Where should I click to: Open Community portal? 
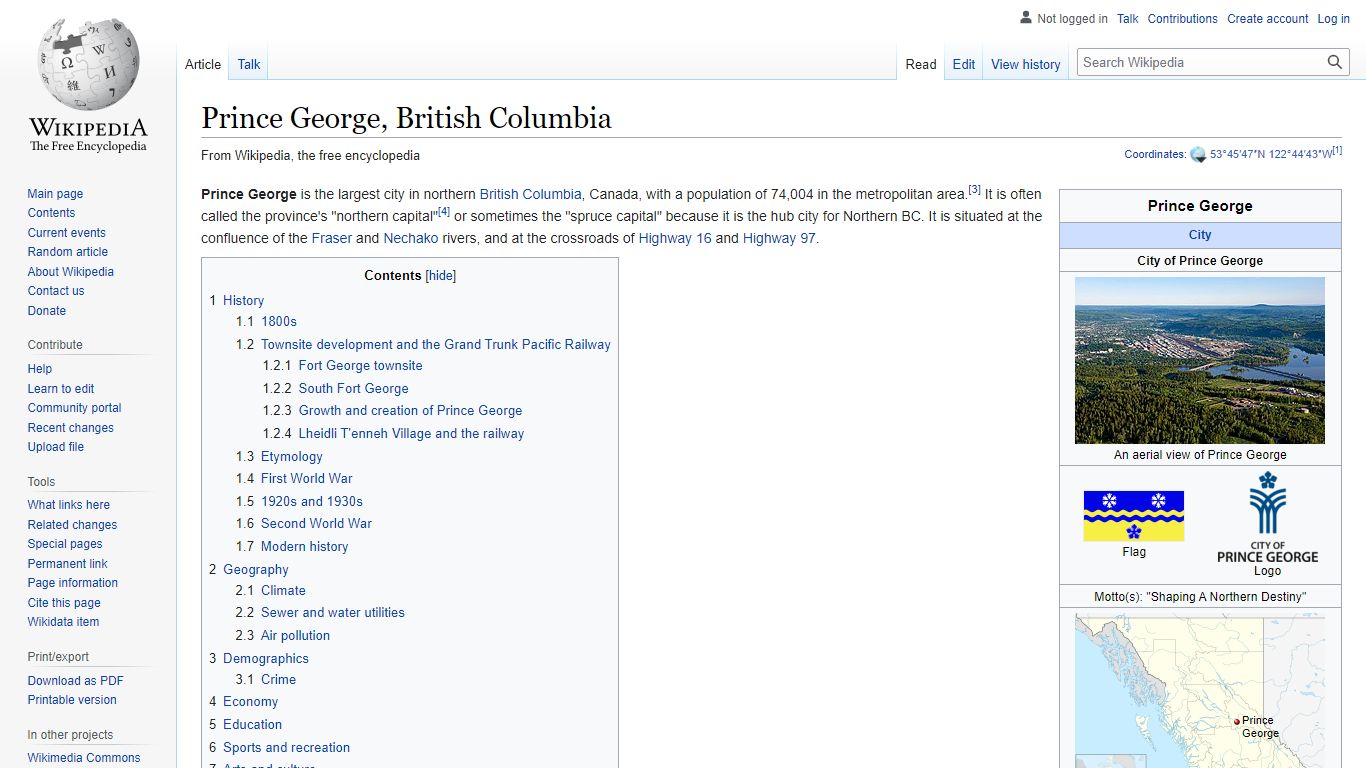[x=75, y=408]
